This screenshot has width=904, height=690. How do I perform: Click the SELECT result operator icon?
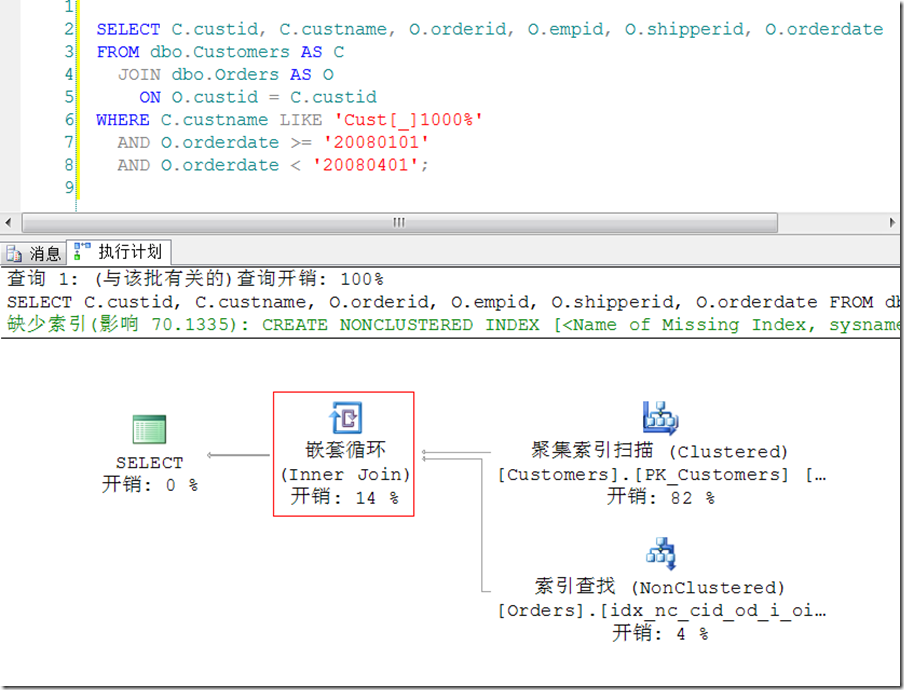tap(149, 429)
